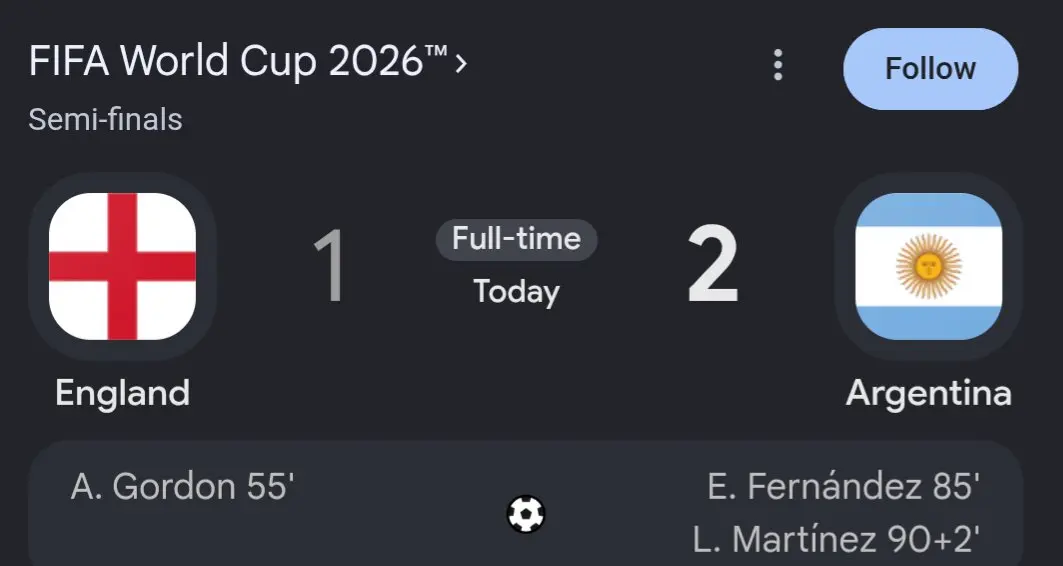Click the Argentina flag icon

(x=929, y=266)
